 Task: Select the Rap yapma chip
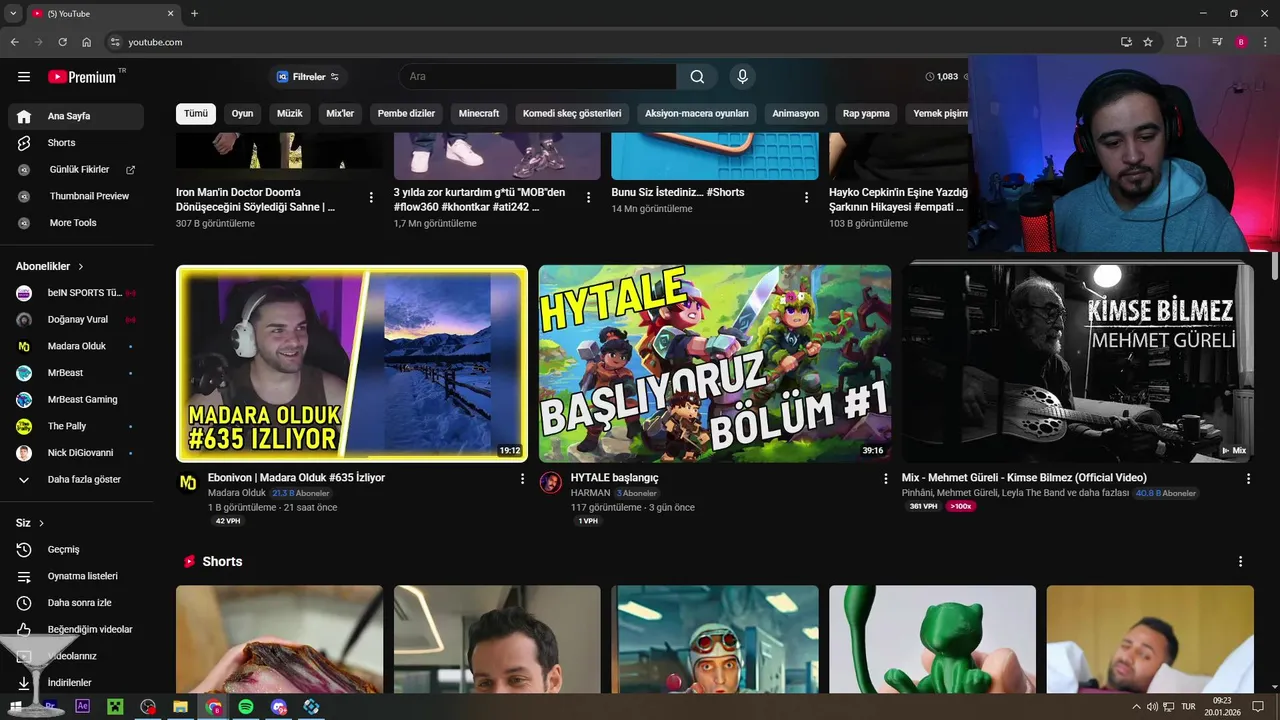866,113
